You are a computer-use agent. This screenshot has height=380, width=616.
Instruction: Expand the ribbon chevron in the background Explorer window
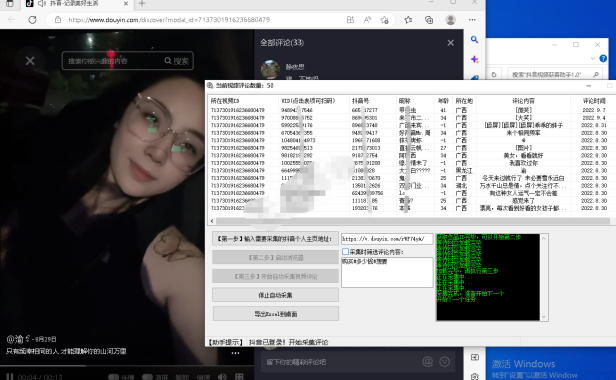tap(593, 59)
